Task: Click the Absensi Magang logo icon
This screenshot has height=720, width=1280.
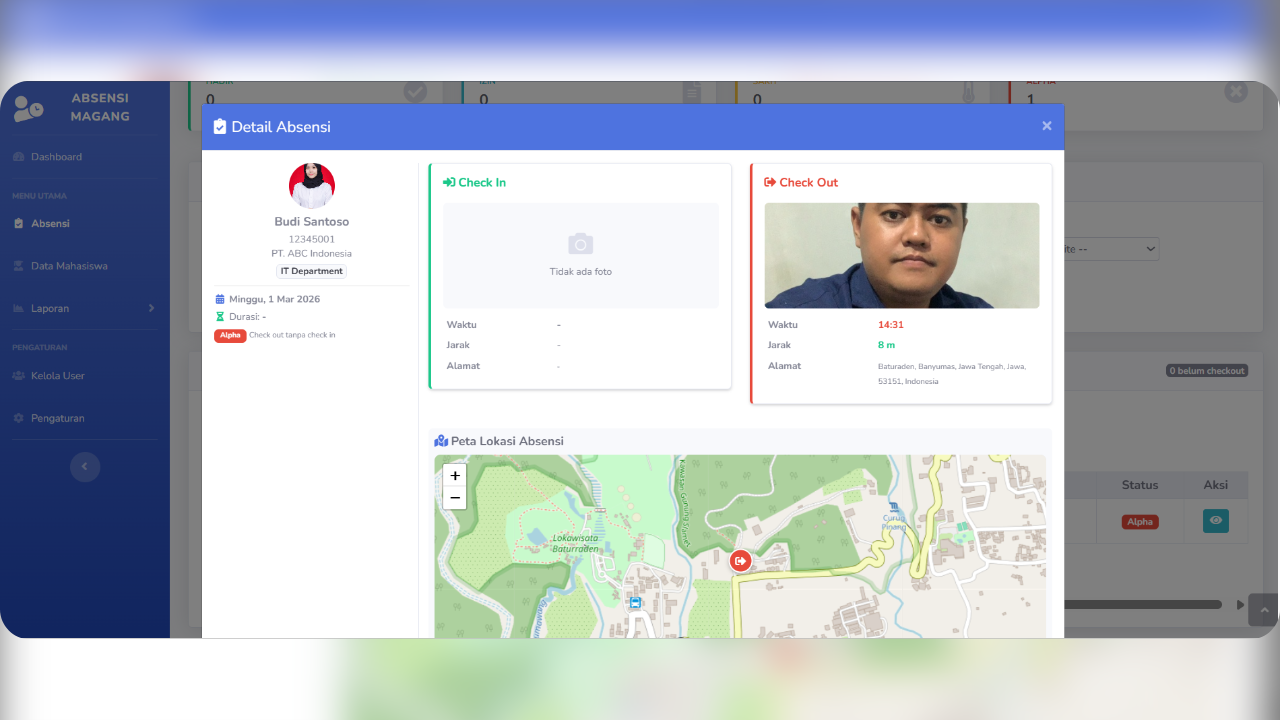Action: click(x=28, y=108)
